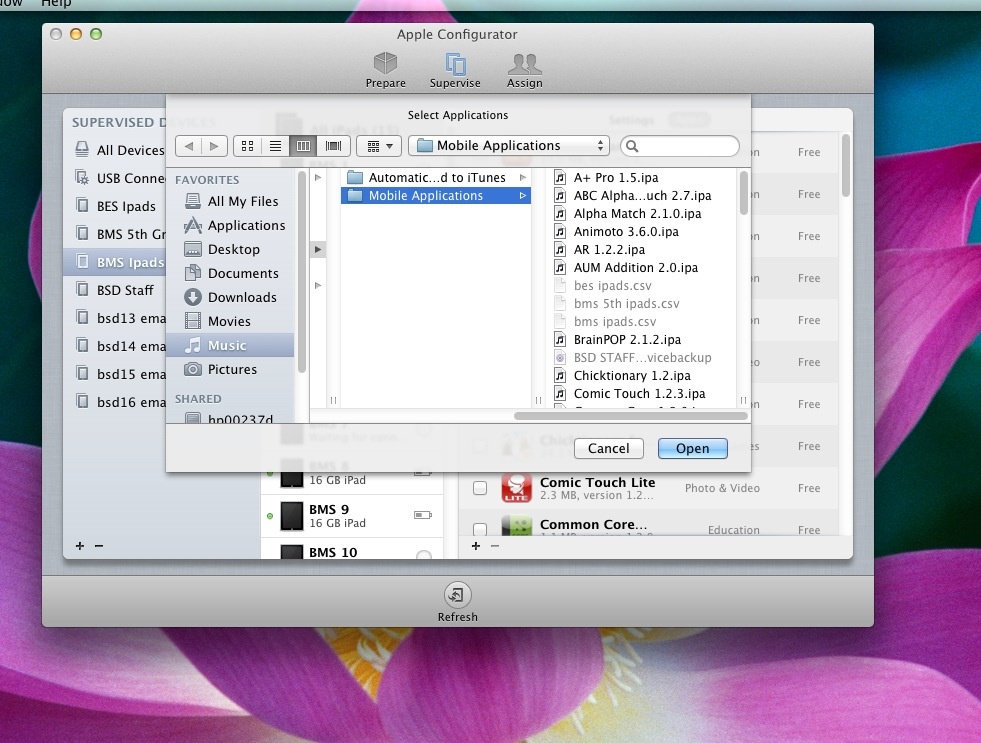Select the Automatic...d to iTunes folder

click(x=436, y=178)
